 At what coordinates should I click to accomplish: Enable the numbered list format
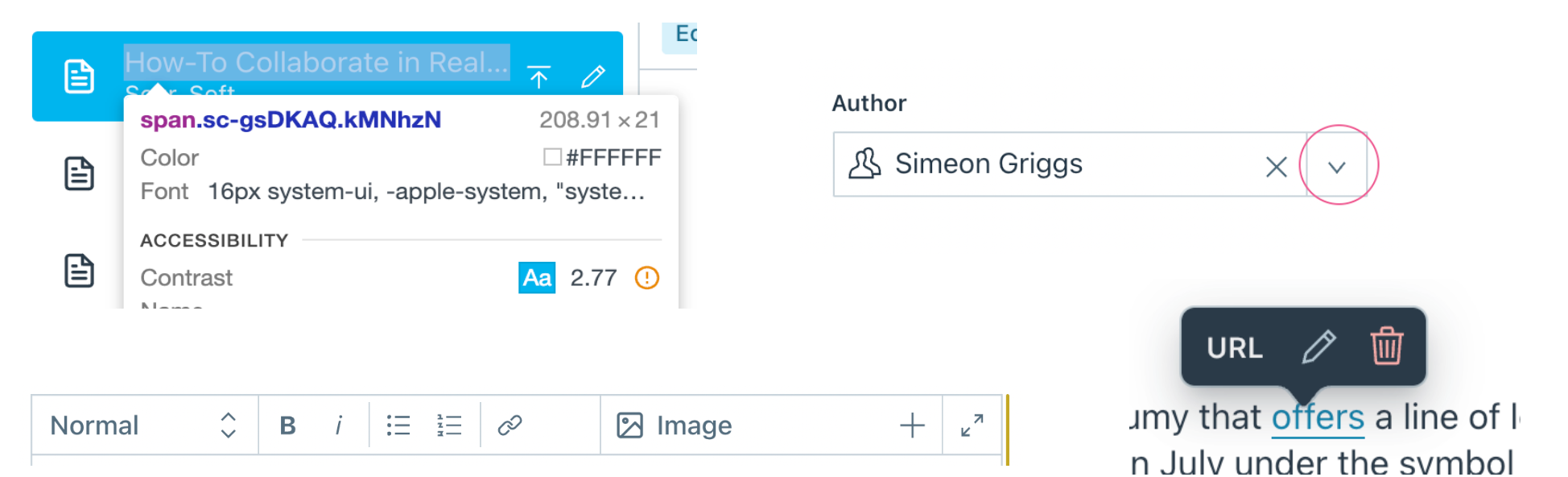click(449, 425)
